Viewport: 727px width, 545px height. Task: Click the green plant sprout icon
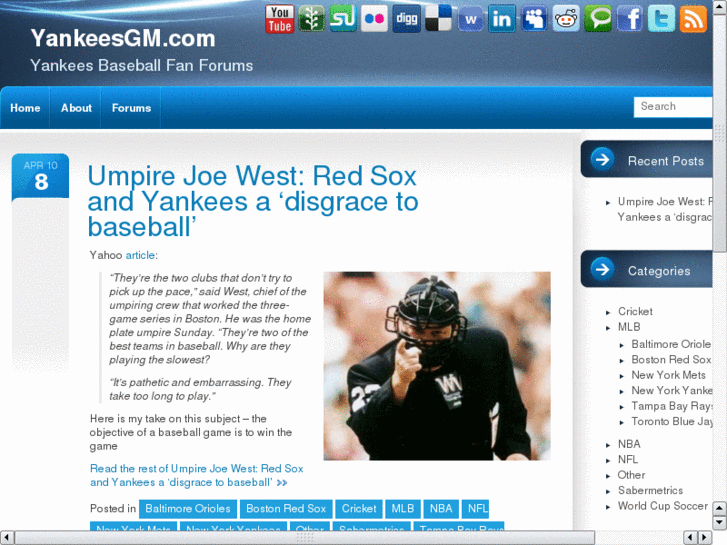(x=311, y=19)
